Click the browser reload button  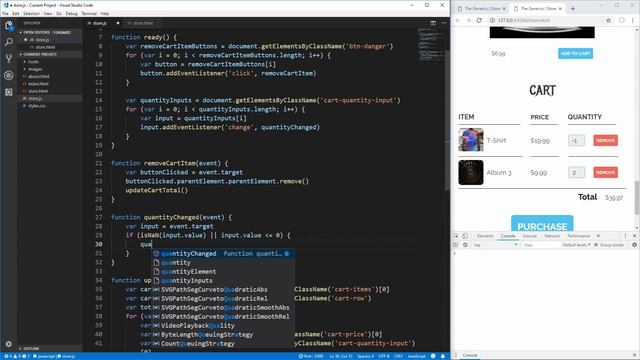pyautogui.click(x=479, y=20)
